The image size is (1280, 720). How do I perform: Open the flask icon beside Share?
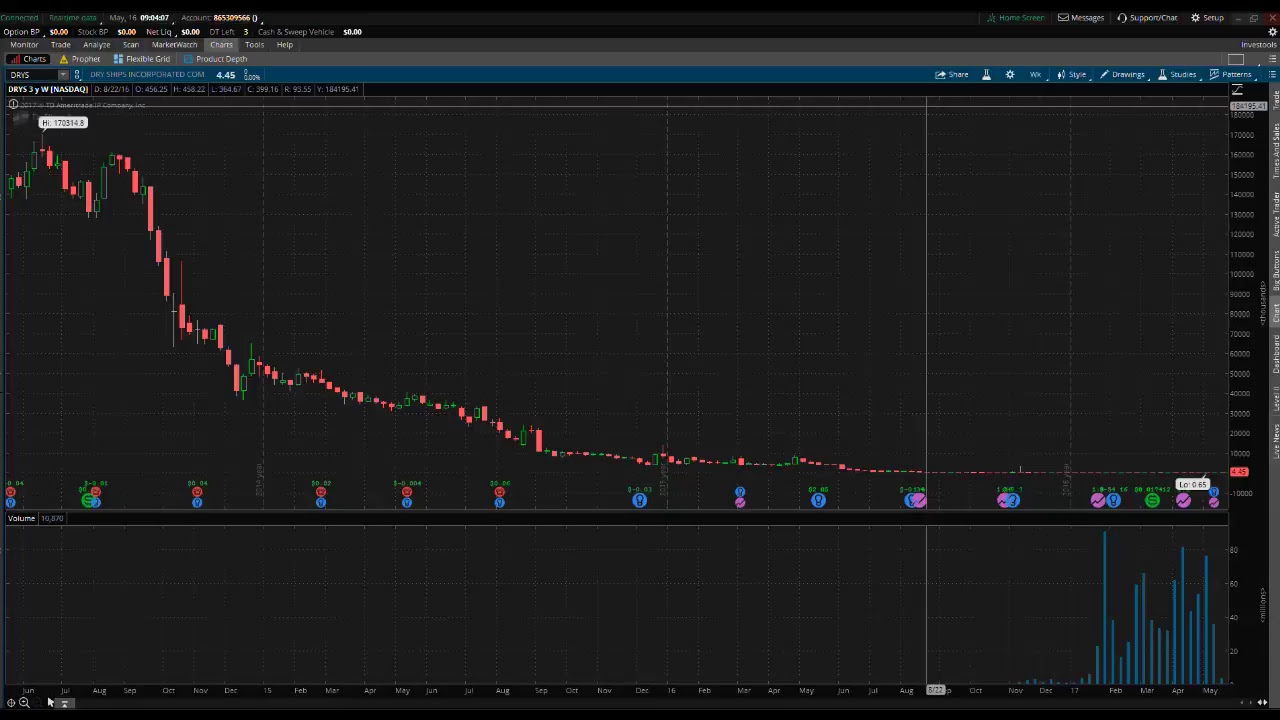click(986, 75)
